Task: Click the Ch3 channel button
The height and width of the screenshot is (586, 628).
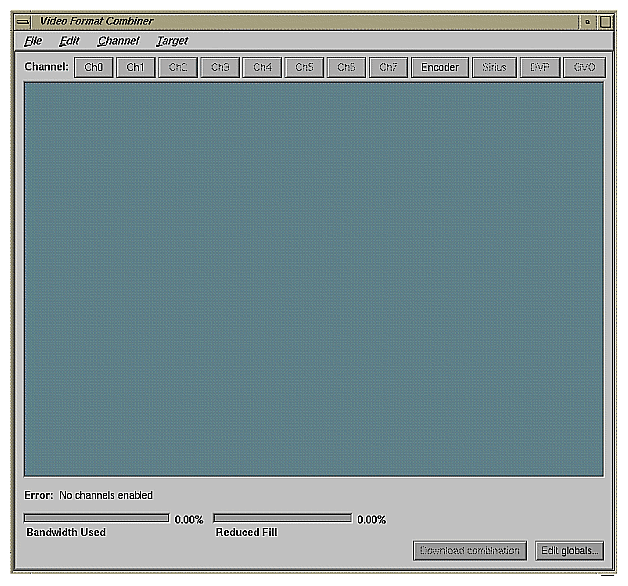Action: tap(220, 67)
